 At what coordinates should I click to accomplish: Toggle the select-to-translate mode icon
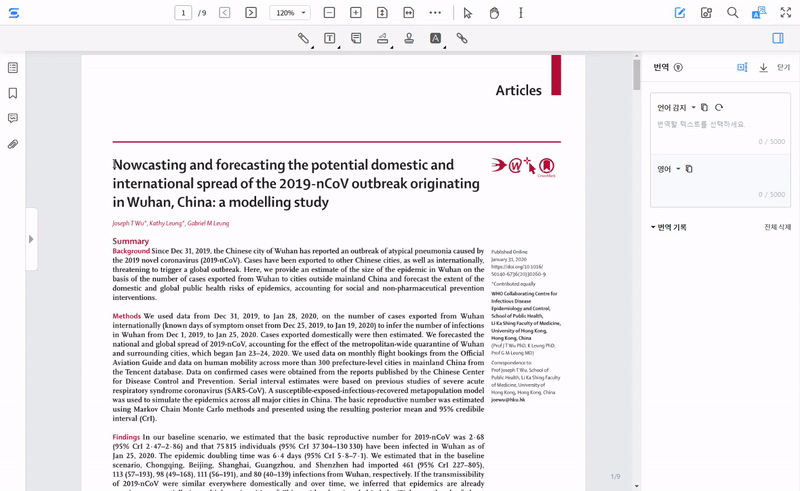pyautogui.click(x=742, y=67)
